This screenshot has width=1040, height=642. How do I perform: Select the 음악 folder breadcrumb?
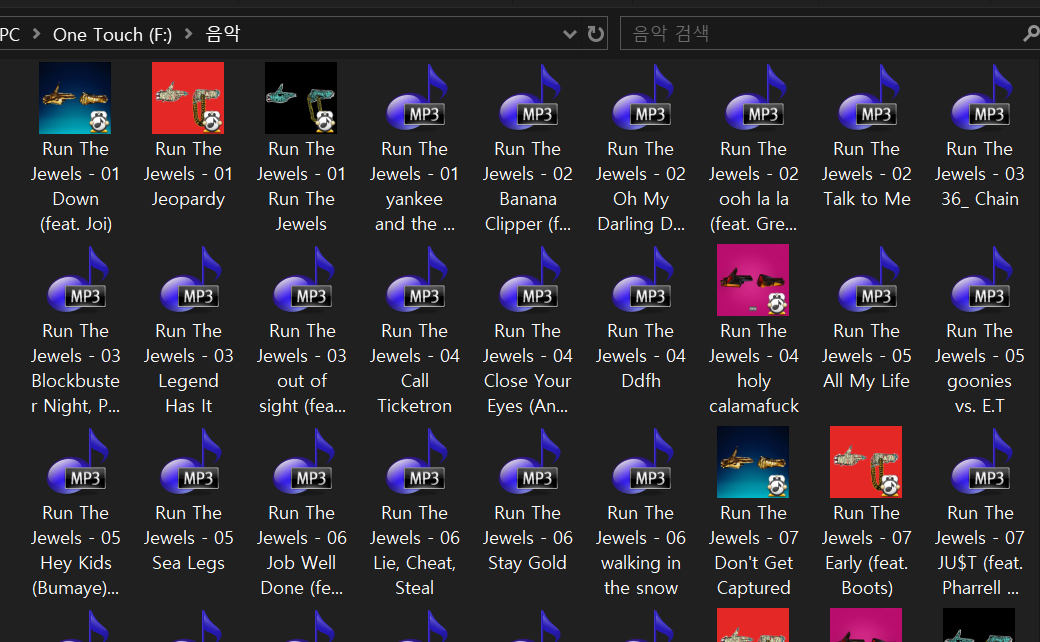pyautogui.click(x=223, y=34)
